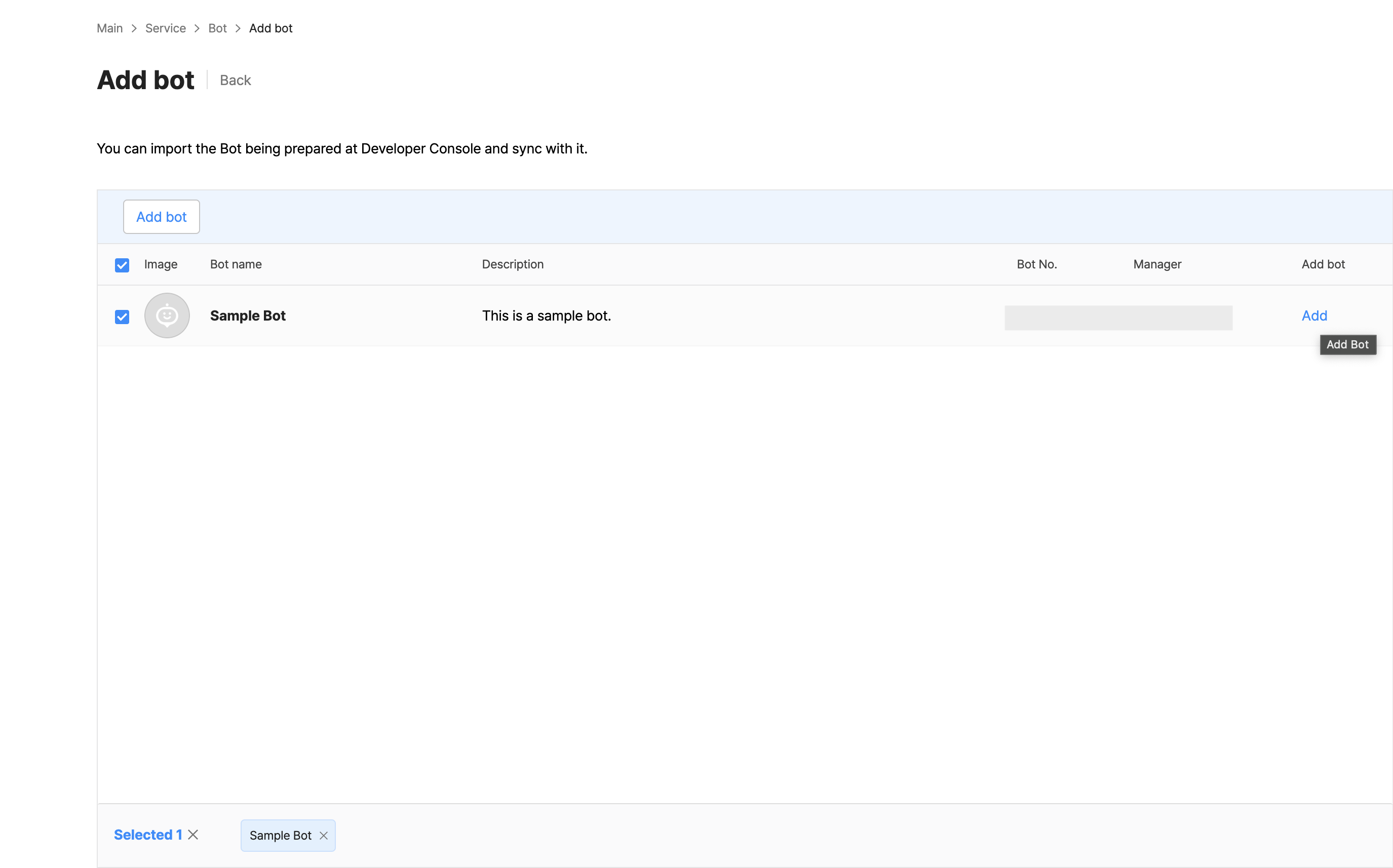Select the Back link next to the title

point(235,80)
